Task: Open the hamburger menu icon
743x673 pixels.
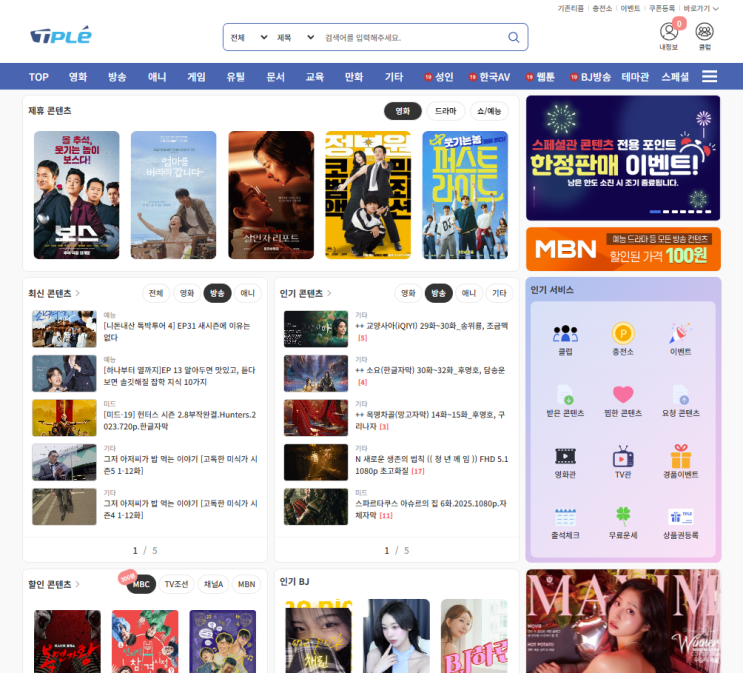Action: coord(709,76)
